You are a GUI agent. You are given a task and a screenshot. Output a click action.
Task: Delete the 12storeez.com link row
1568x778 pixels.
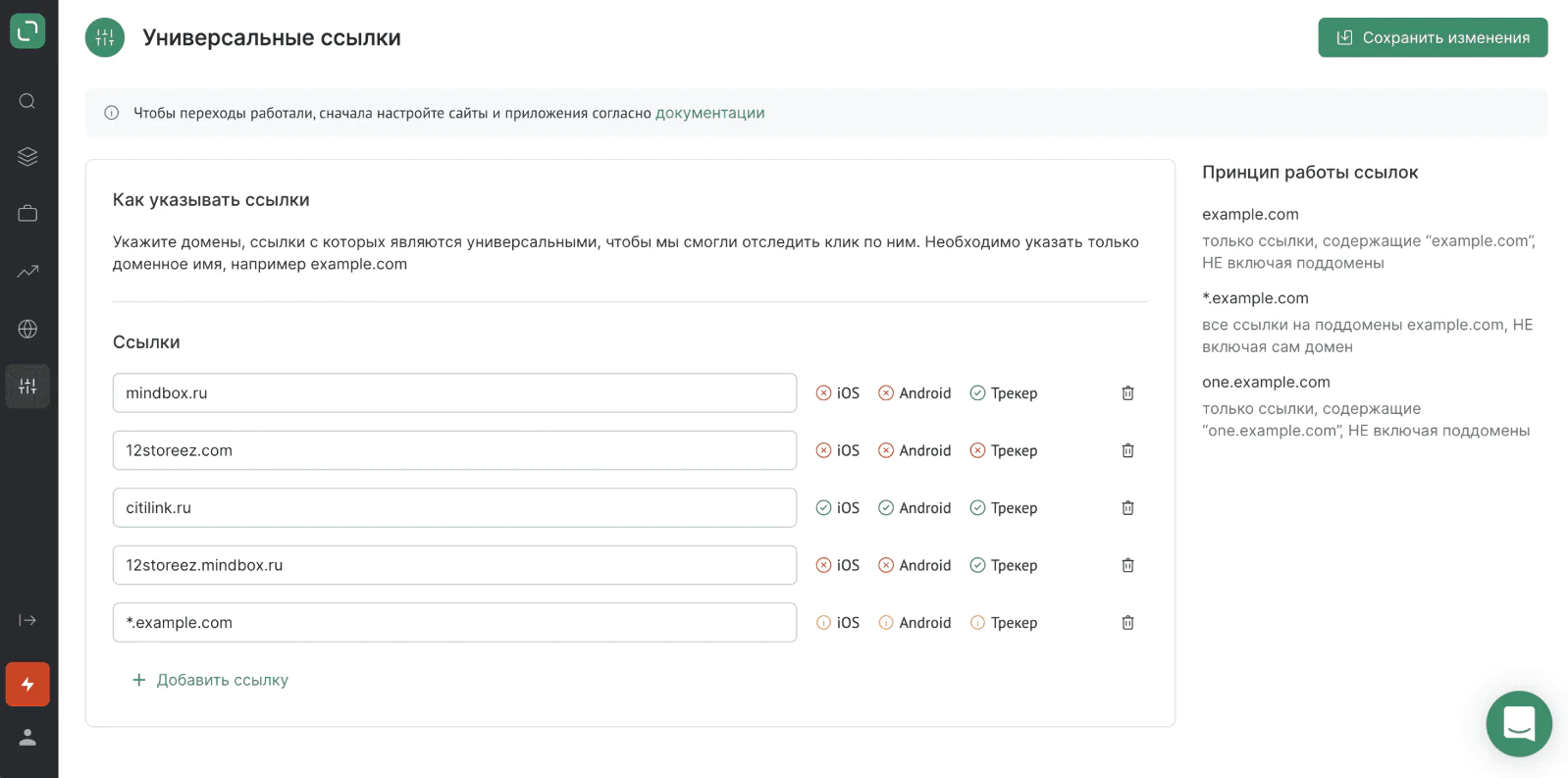click(x=1128, y=450)
